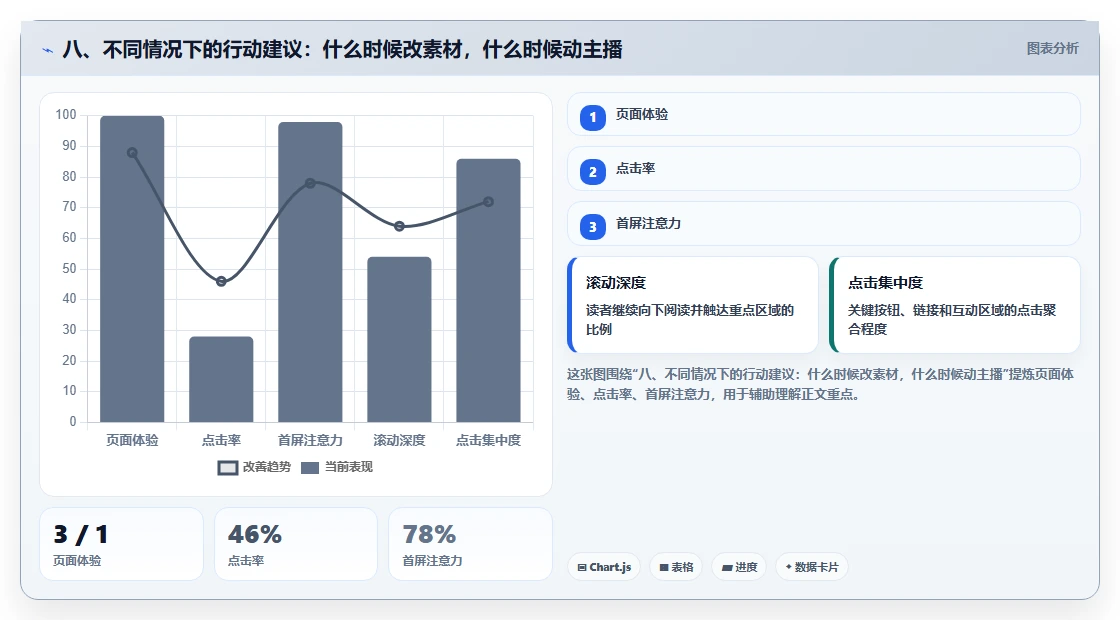Screen dimensions: 1120x620
Task: Click the trend line point on 点击集中度 bar
Action: [x=489, y=202]
